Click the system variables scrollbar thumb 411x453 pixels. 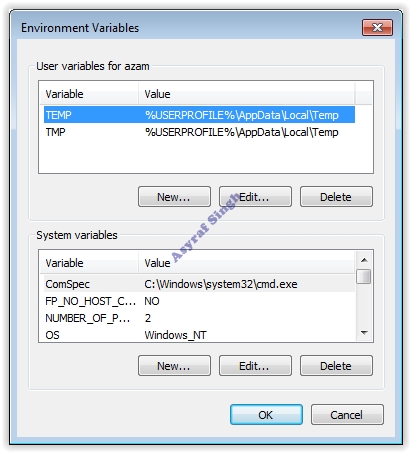[x=363, y=276]
